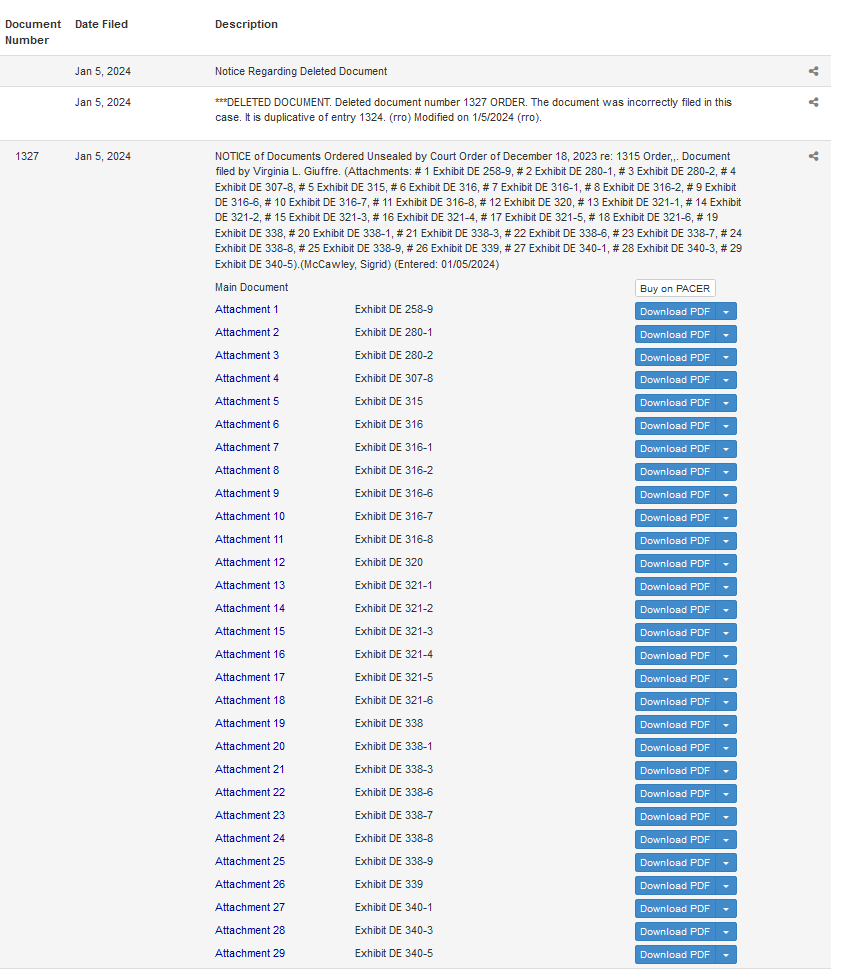This screenshot has height=974, width=843.
Task: Open download options arrow for Exhibit DE 339
Action: (726, 886)
